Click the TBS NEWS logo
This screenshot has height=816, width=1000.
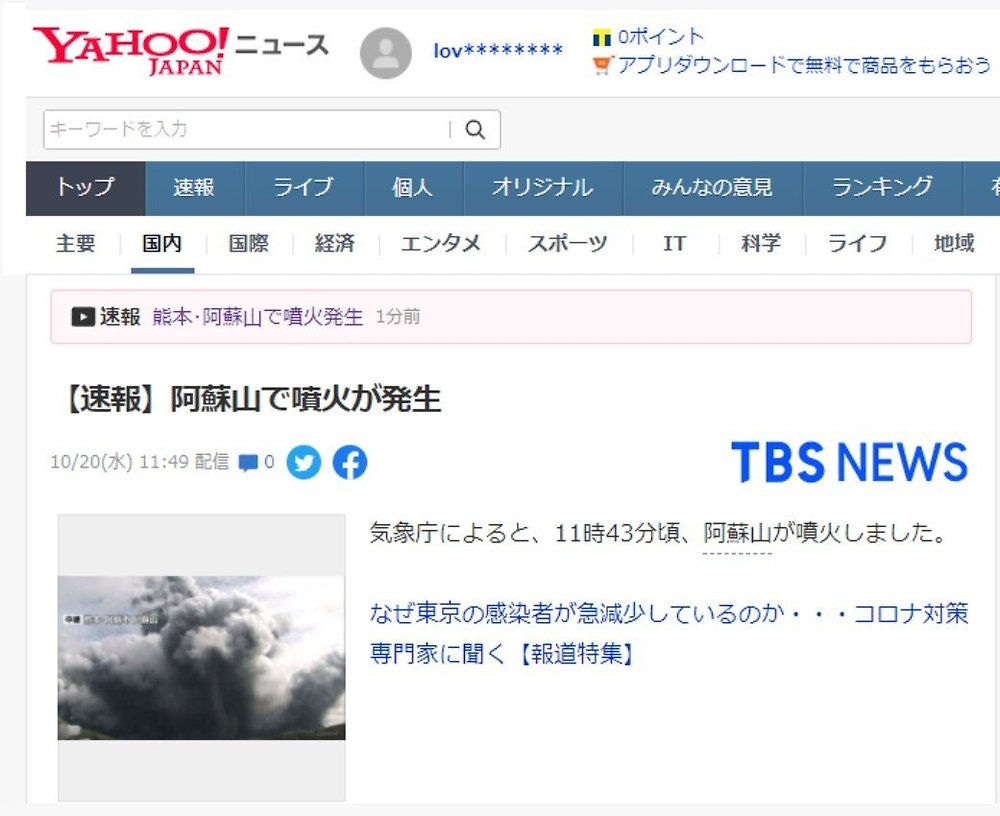coord(849,462)
